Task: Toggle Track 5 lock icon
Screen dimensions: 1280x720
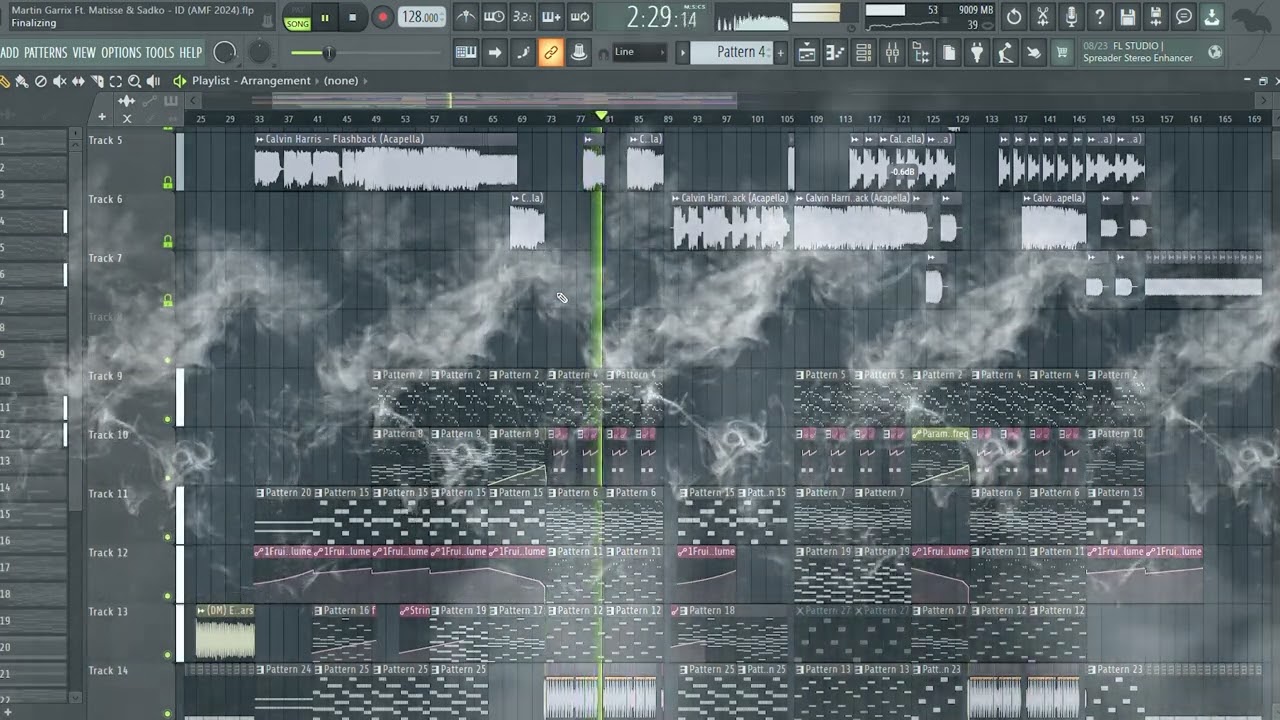Action: [x=168, y=183]
